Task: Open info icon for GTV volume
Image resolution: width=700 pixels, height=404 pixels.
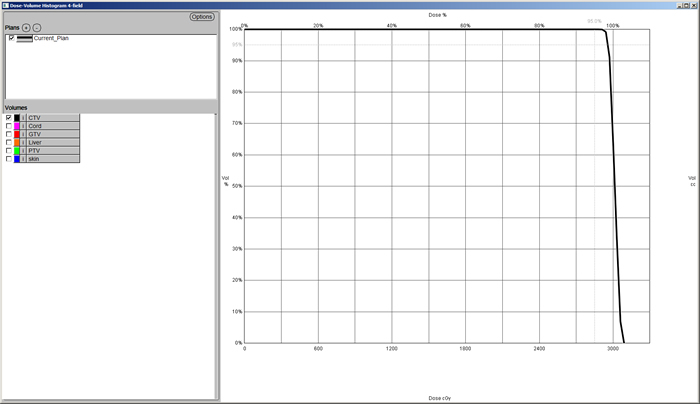Action: [x=24, y=134]
